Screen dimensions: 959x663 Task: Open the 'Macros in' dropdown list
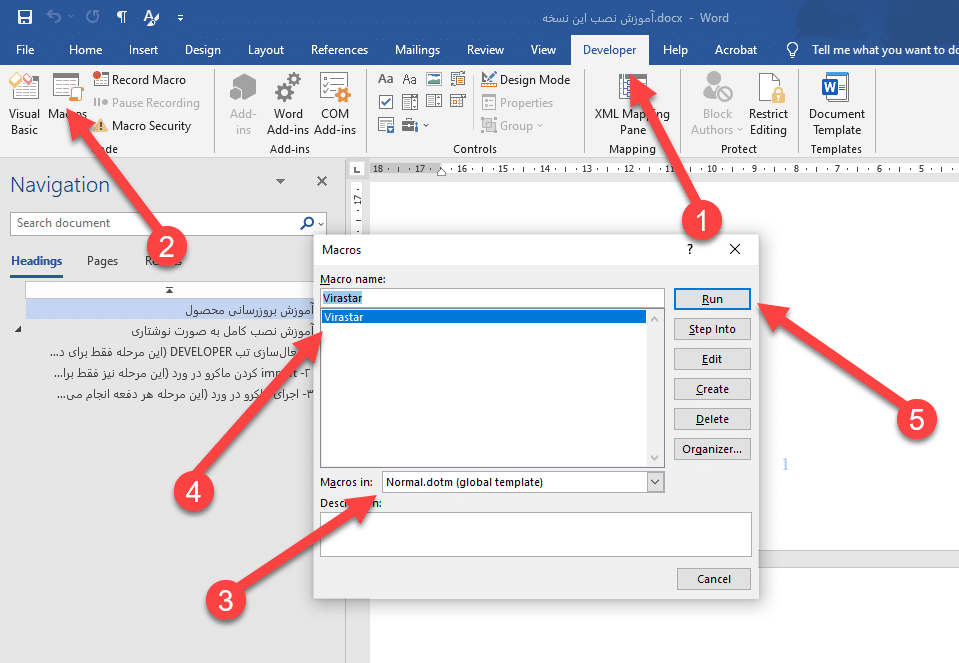655,482
